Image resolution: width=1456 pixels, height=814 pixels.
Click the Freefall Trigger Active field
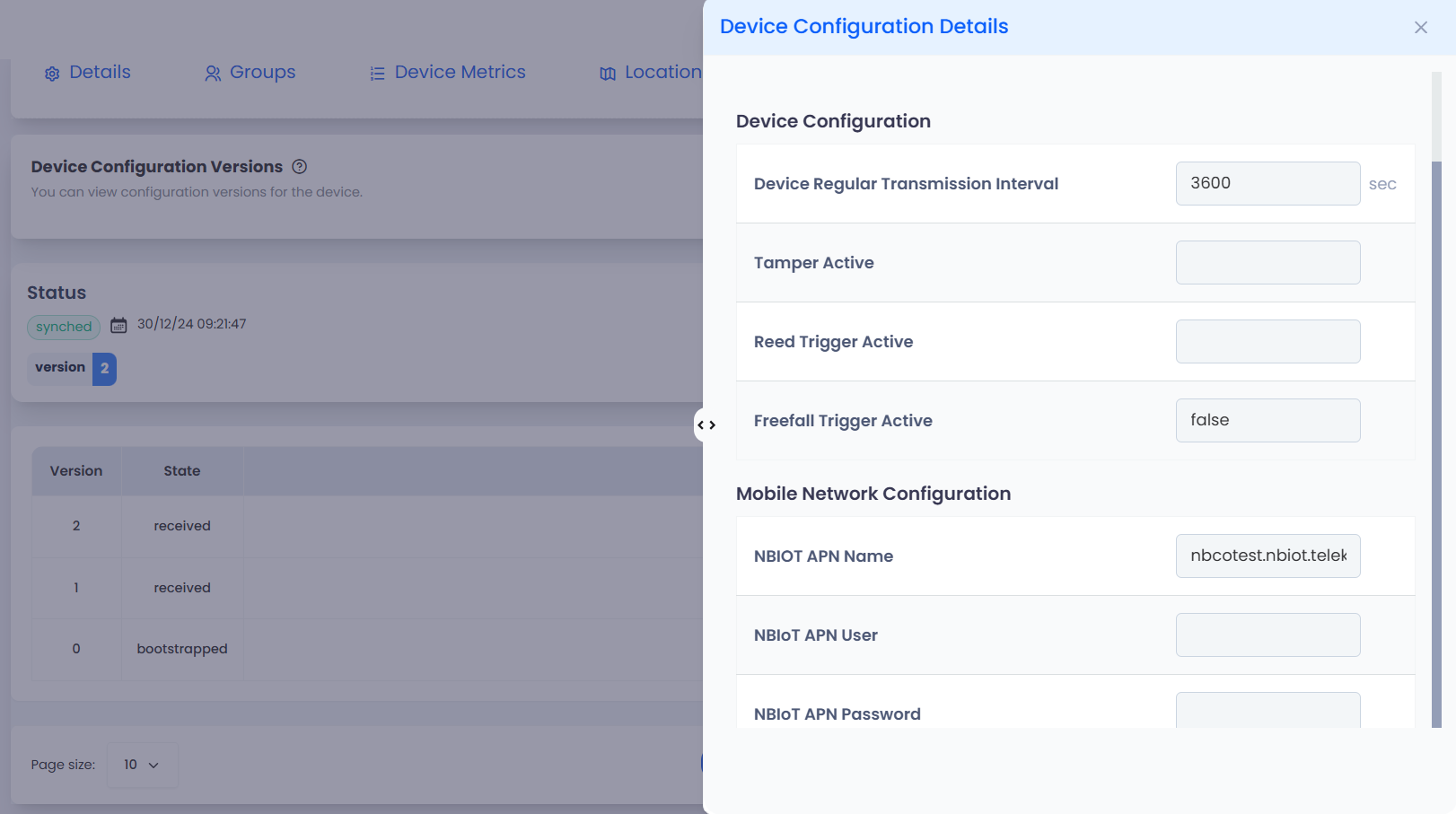[x=1267, y=420]
